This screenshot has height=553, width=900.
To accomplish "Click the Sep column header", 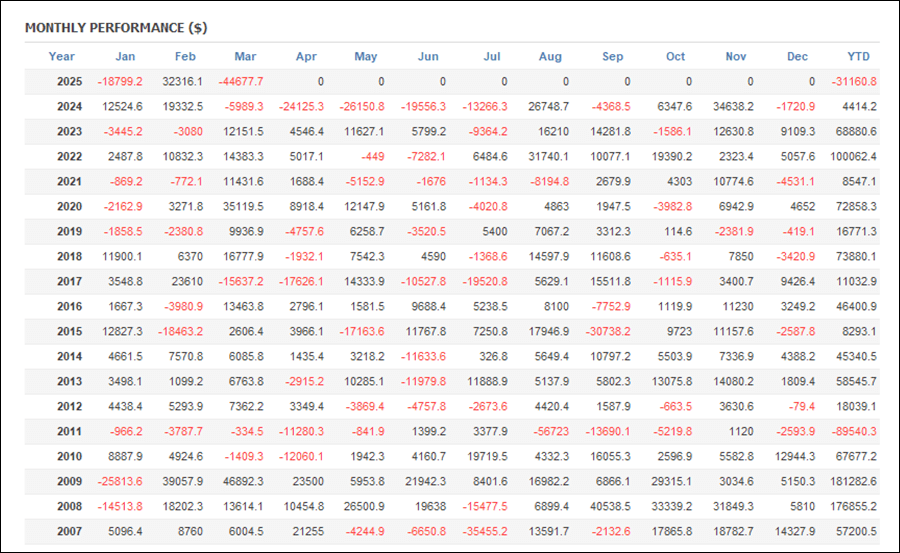I will (x=612, y=56).
